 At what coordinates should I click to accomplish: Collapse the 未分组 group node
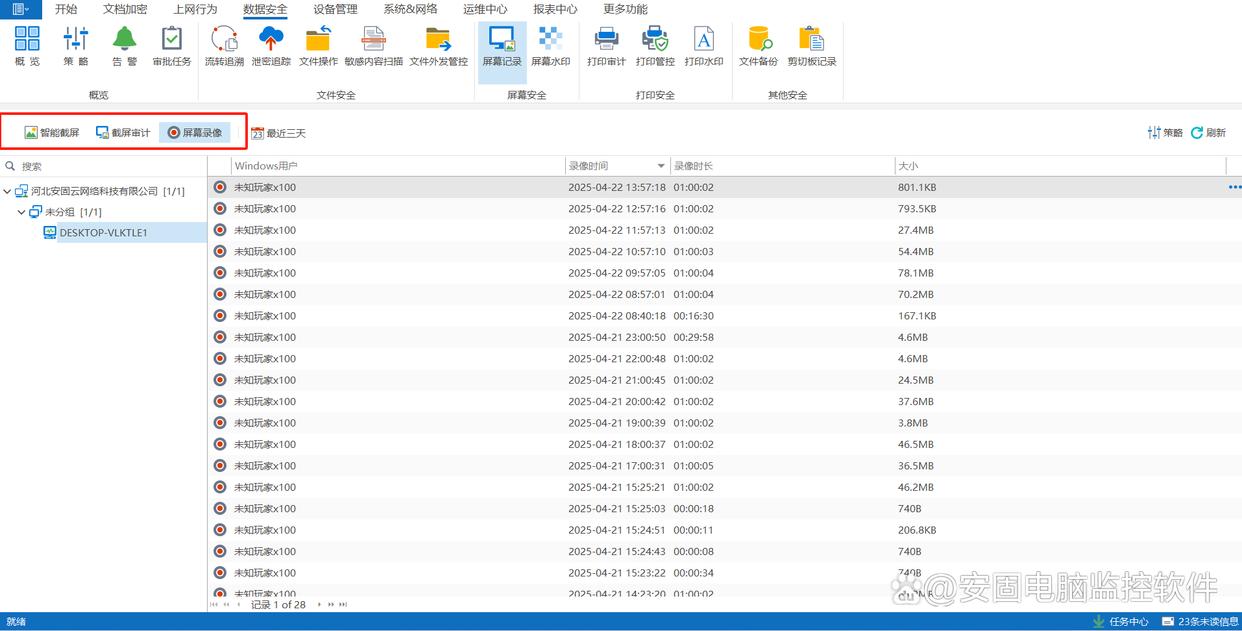click(22, 212)
